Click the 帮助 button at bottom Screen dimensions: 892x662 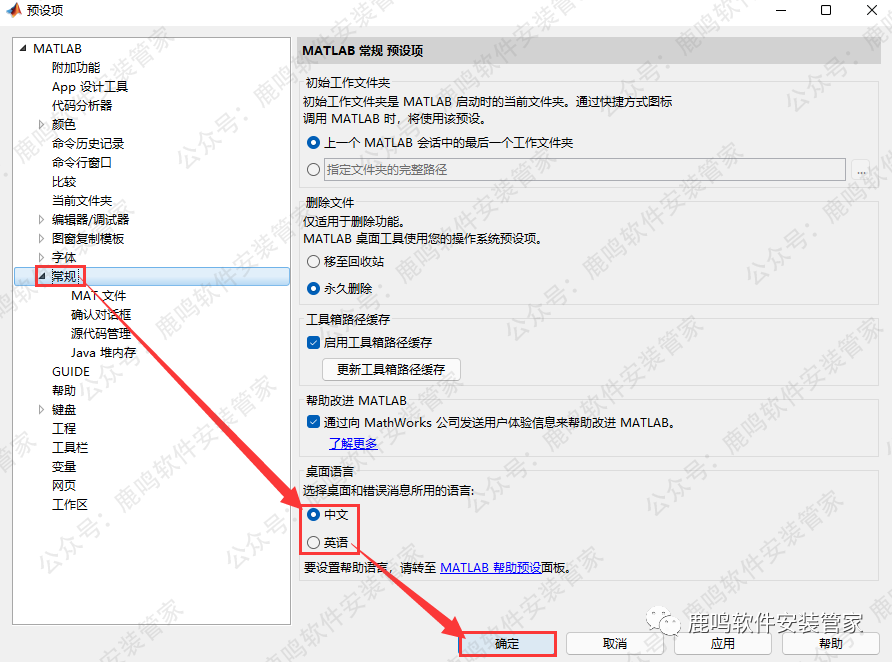[831, 644]
